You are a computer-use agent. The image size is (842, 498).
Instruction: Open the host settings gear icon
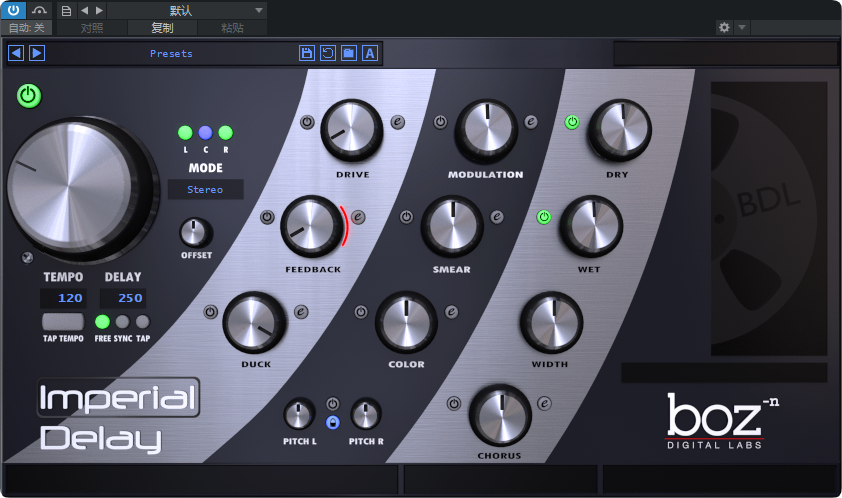tap(724, 27)
